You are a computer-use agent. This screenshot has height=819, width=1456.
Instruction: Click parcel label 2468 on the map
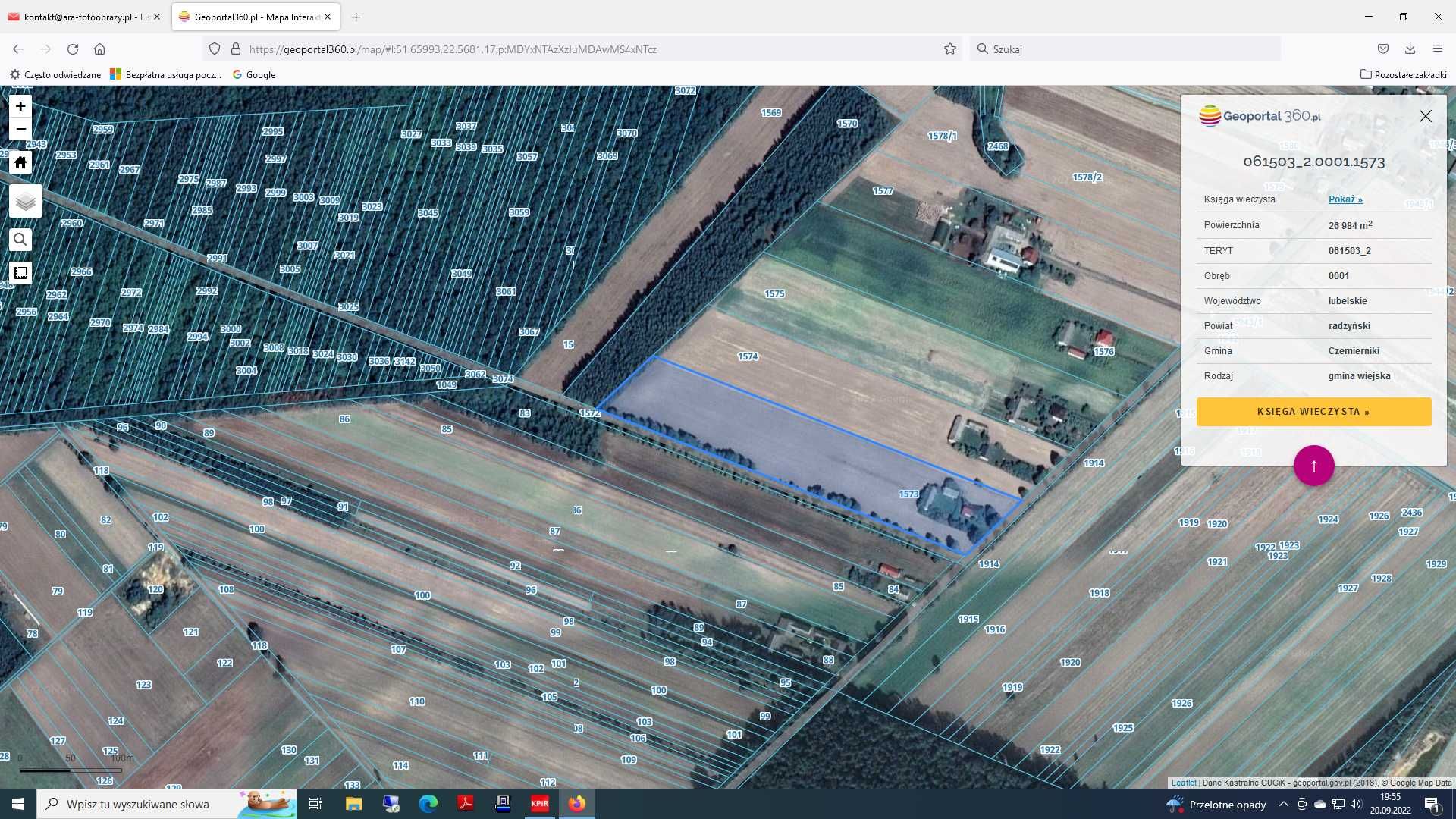[998, 146]
